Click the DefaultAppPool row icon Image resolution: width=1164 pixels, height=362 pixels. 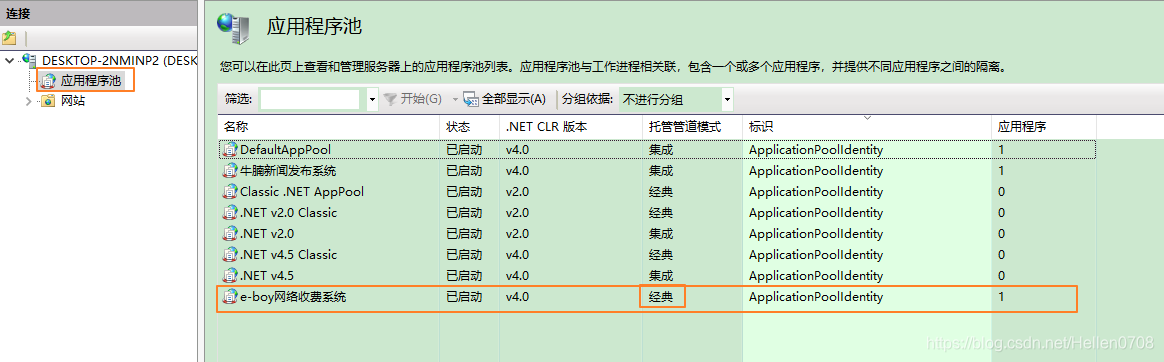click(x=230, y=150)
